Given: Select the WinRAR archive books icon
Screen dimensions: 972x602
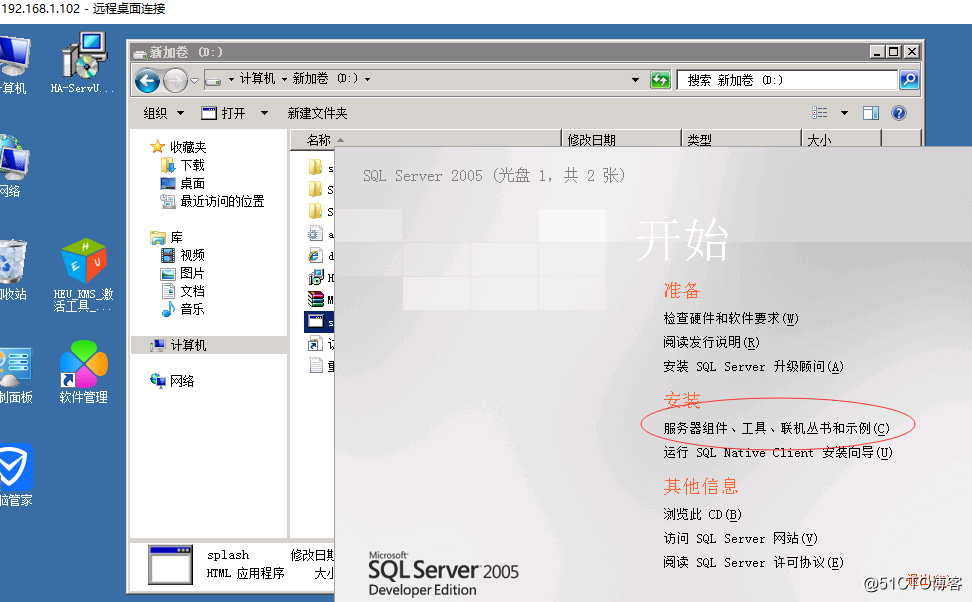Looking at the screenshot, I should click(316, 299).
